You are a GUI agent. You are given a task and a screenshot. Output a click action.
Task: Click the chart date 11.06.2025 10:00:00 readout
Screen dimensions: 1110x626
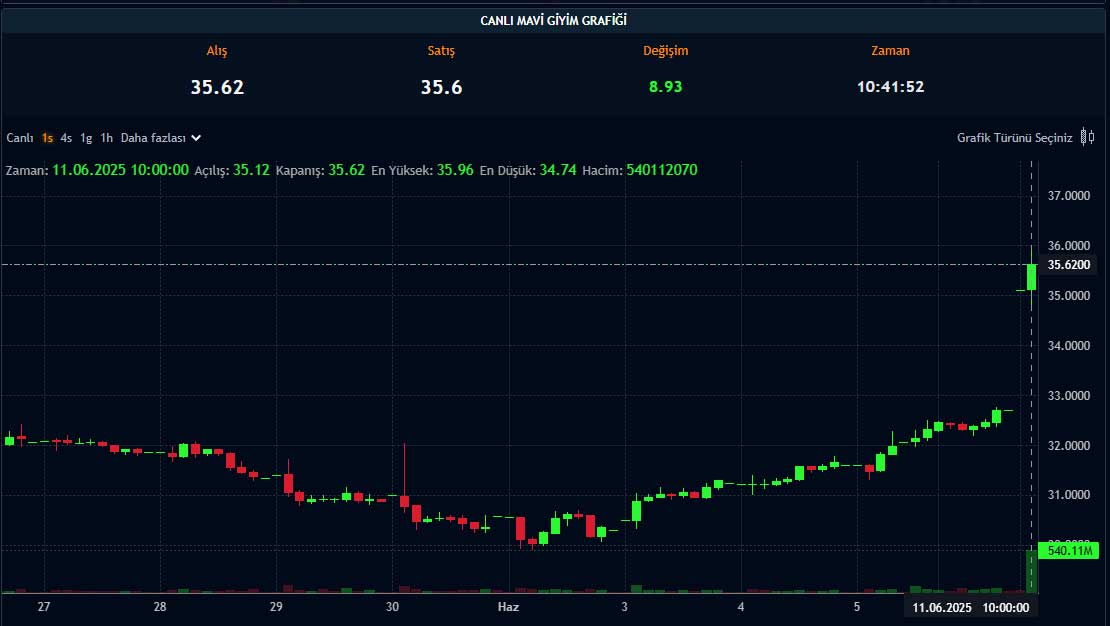click(x=120, y=170)
